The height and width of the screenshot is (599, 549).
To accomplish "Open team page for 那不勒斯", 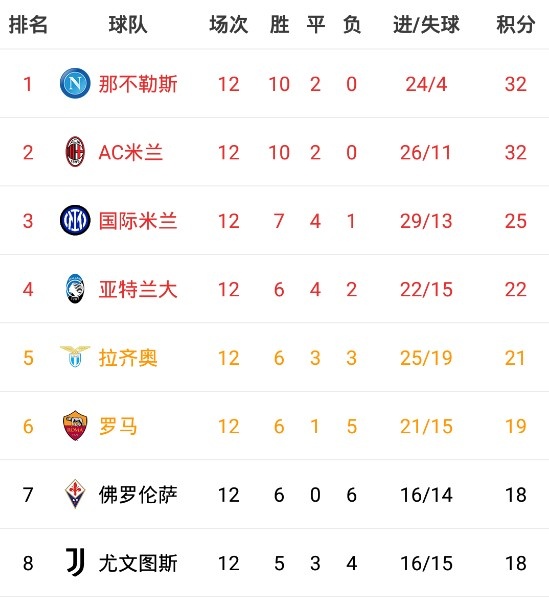I will (138, 84).
